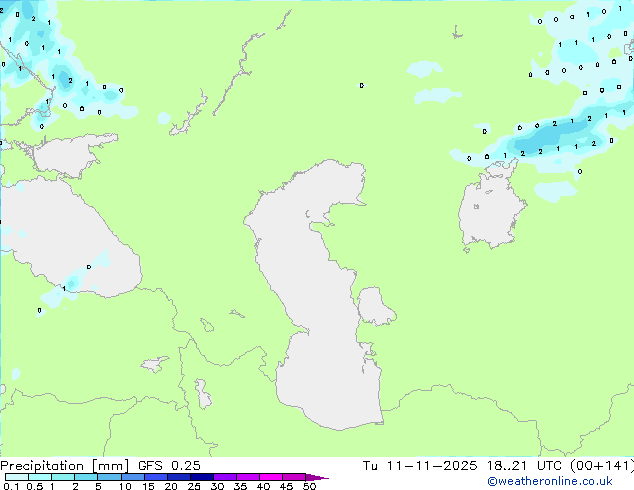634x490 pixels.
Task: Click the Sea of Azov on the map
Action: click(71, 156)
